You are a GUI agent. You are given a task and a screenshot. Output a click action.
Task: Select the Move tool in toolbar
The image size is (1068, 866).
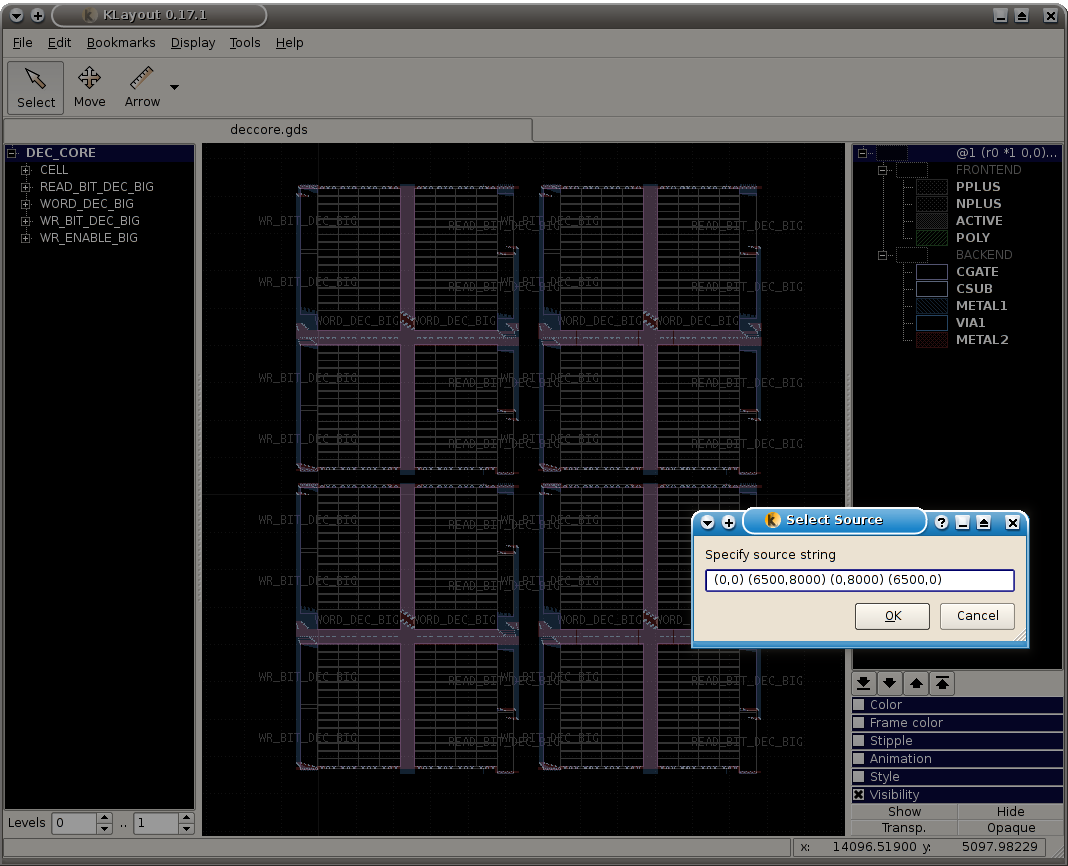click(89, 87)
